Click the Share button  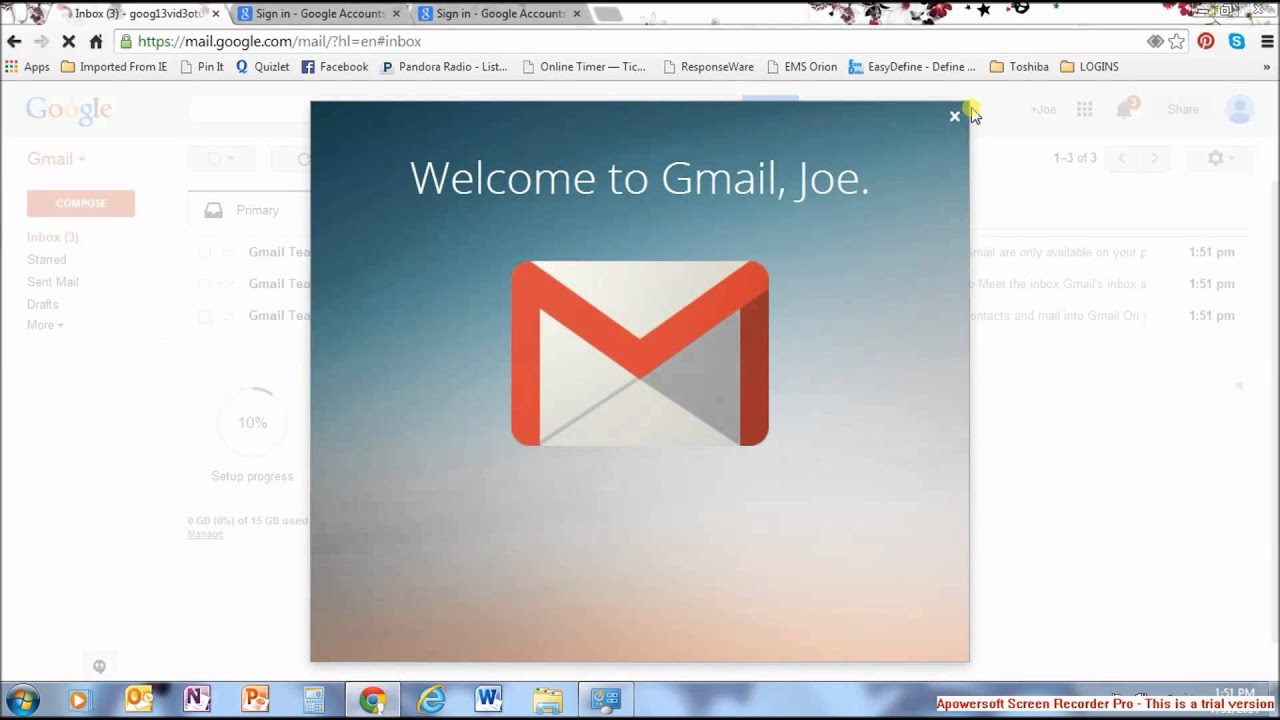click(x=1183, y=110)
